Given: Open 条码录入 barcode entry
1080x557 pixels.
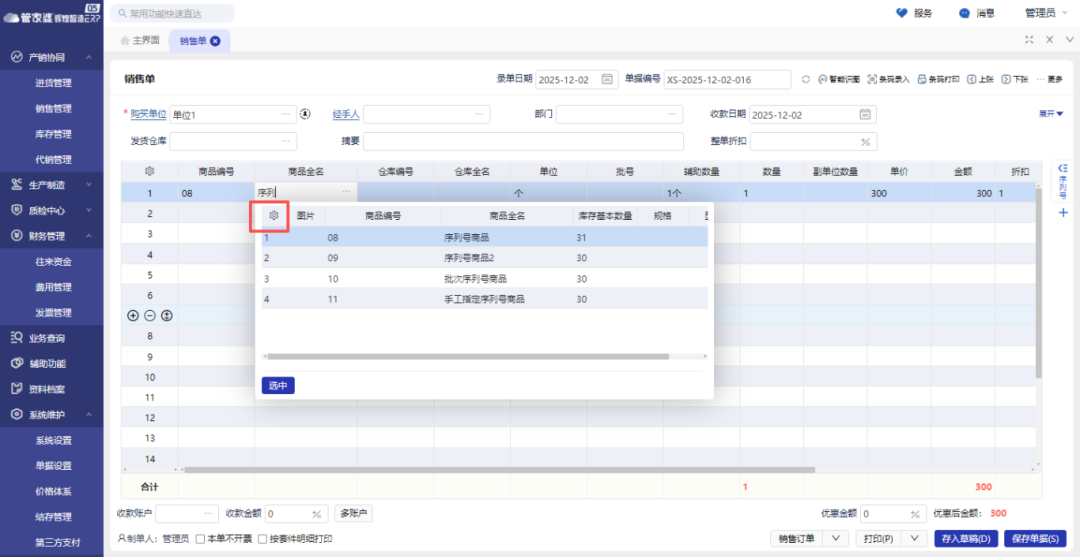Looking at the screenshot, I should pos(889,79).
